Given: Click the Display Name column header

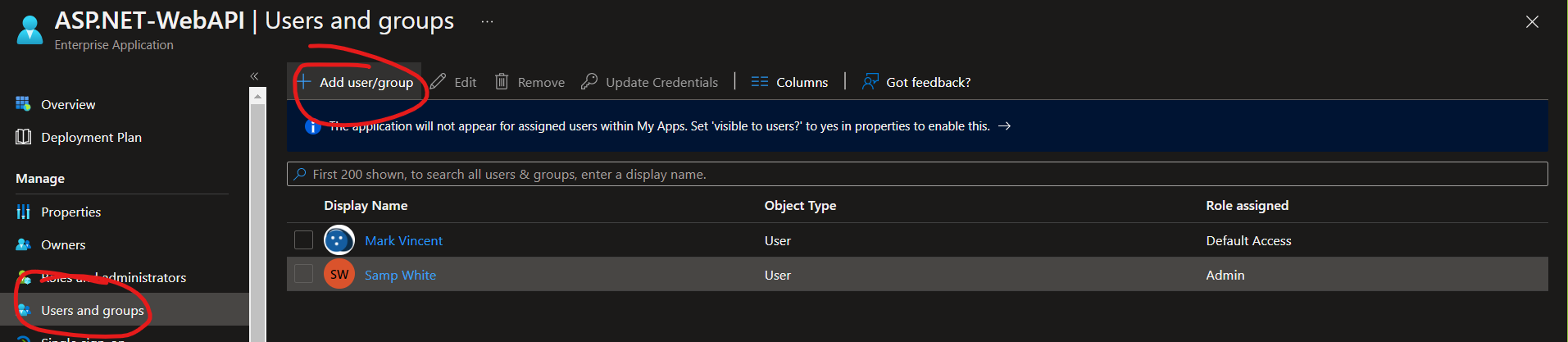Looking at the screenshot, I should tap(366, 205).
